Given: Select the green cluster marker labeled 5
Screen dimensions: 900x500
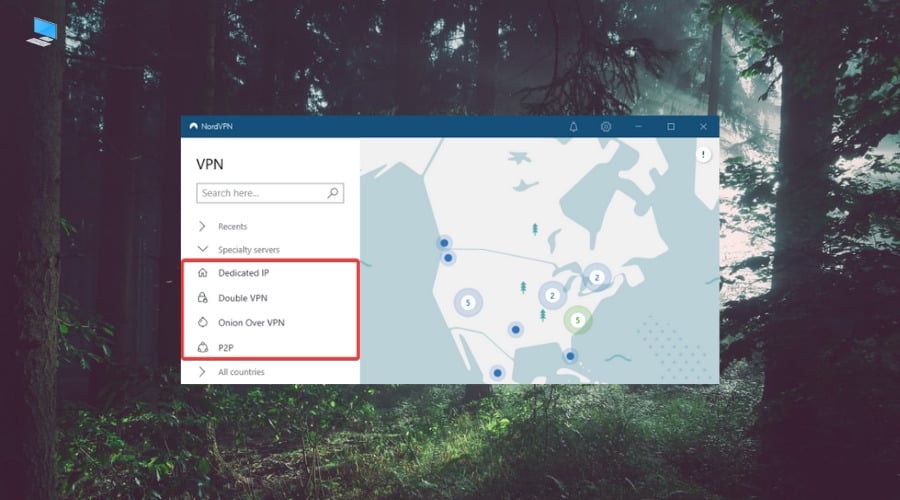Looking at the screenshot, I should pos(577,320).
